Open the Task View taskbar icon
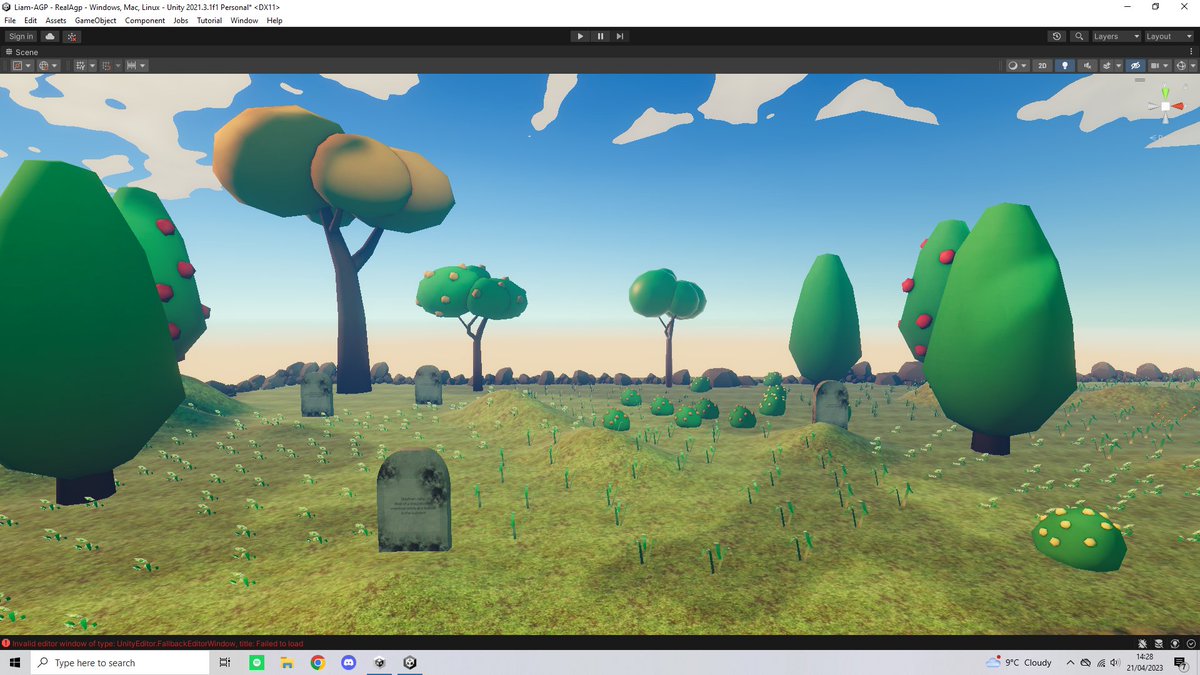The width and height of the screenshot is (1200, 675). click(225, 663)
